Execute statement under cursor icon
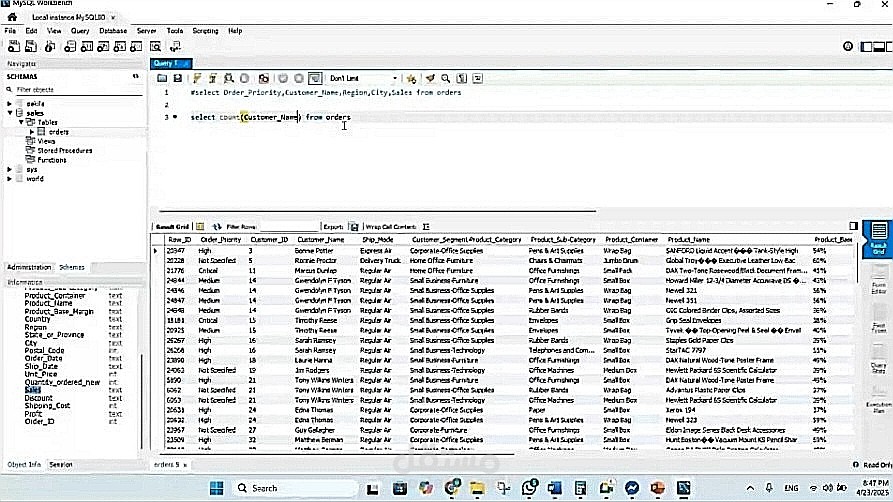The width and height of the screenshot is (893, 502). click(212, 78)
